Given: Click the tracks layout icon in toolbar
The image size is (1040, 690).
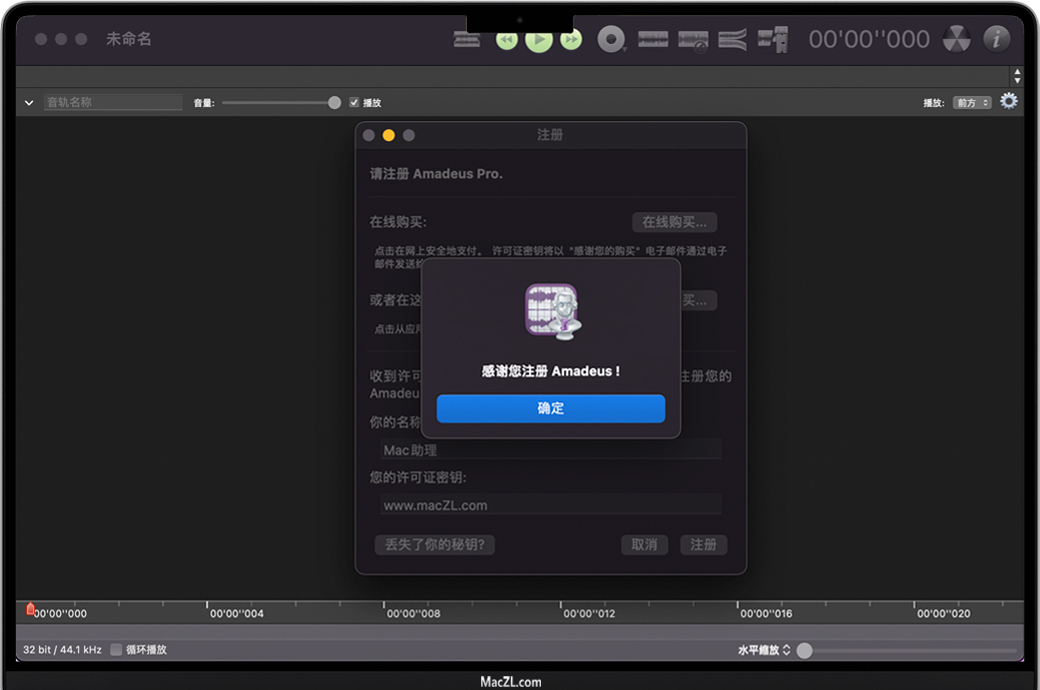Looking at the screenshot, I should tap(466, 40).
